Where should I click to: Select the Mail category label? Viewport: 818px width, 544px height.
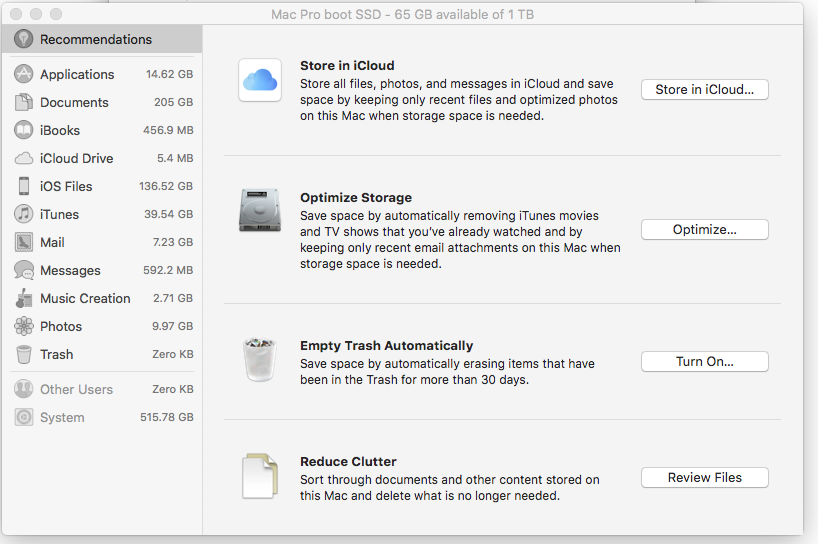[52, 243]
